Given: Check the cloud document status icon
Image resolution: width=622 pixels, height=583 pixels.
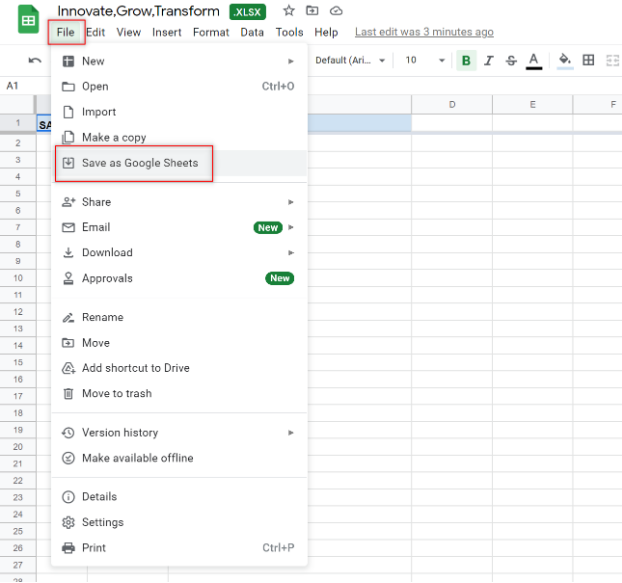Looking at the screenshot, I should 336,11.
